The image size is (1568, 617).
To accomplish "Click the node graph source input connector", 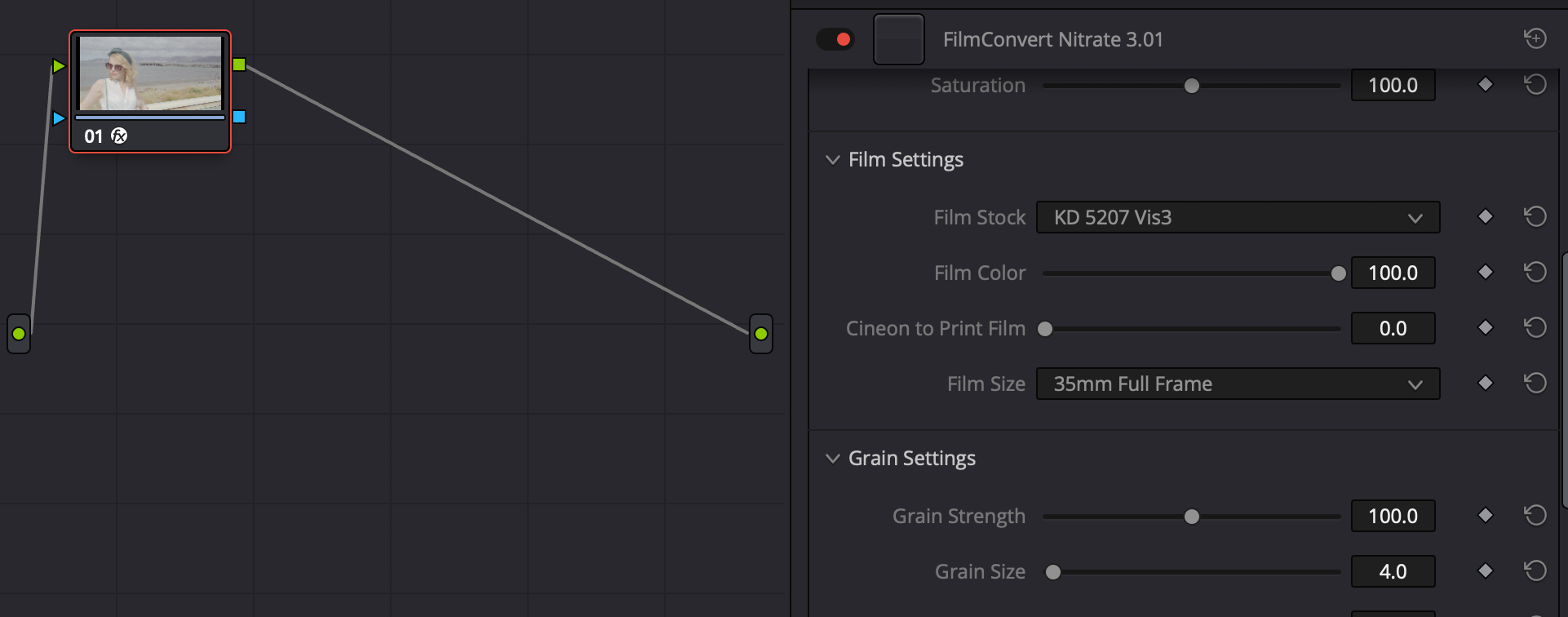I will click(x=19, y=333).
